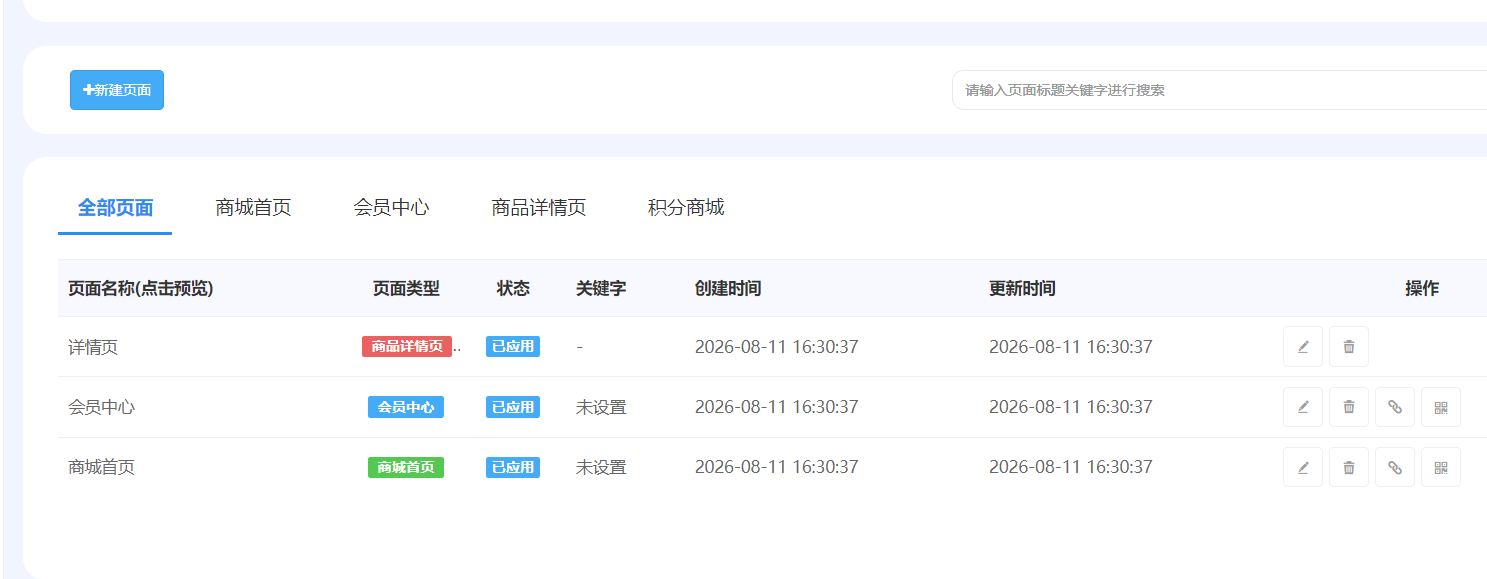
Task: Click the 关键字 column header
Action: click(601, 288)
